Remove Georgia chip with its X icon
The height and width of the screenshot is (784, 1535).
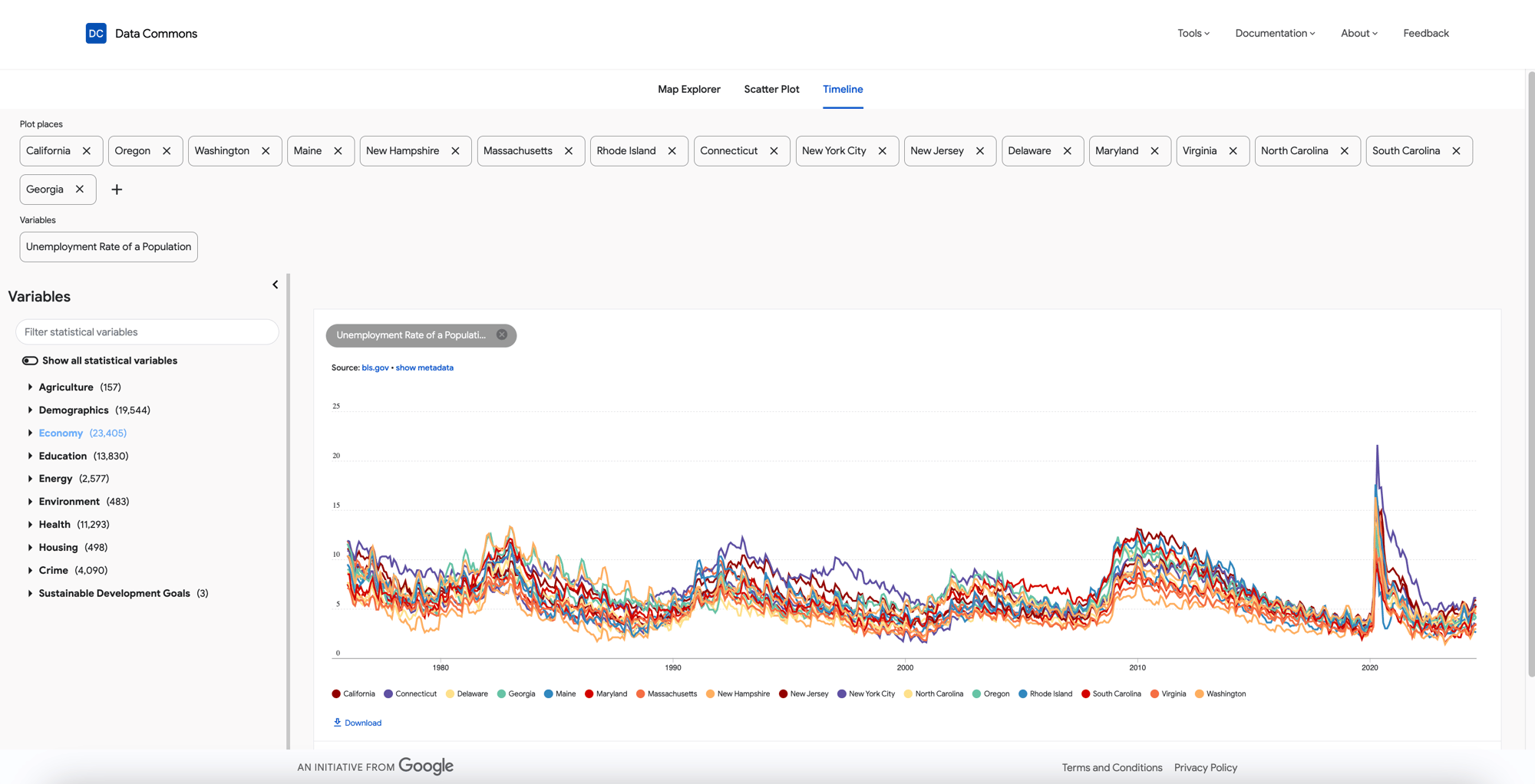[80, 189]
